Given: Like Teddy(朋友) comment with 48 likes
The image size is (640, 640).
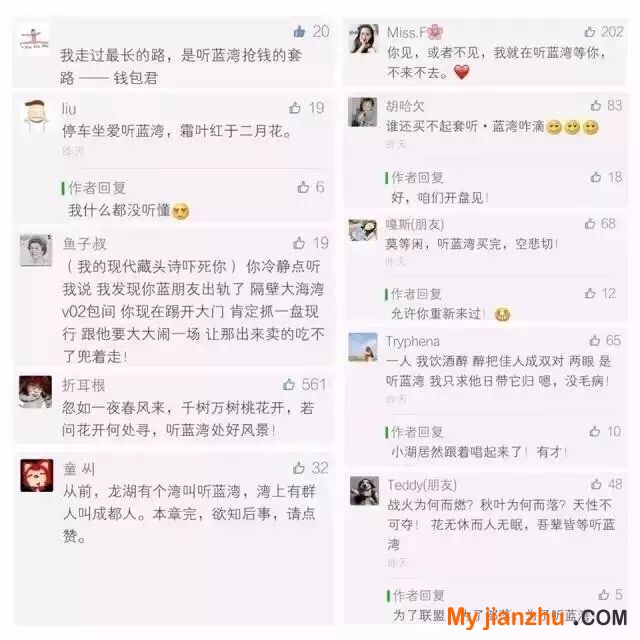Looking at the screenshot, I should click(x=596, y=484).
